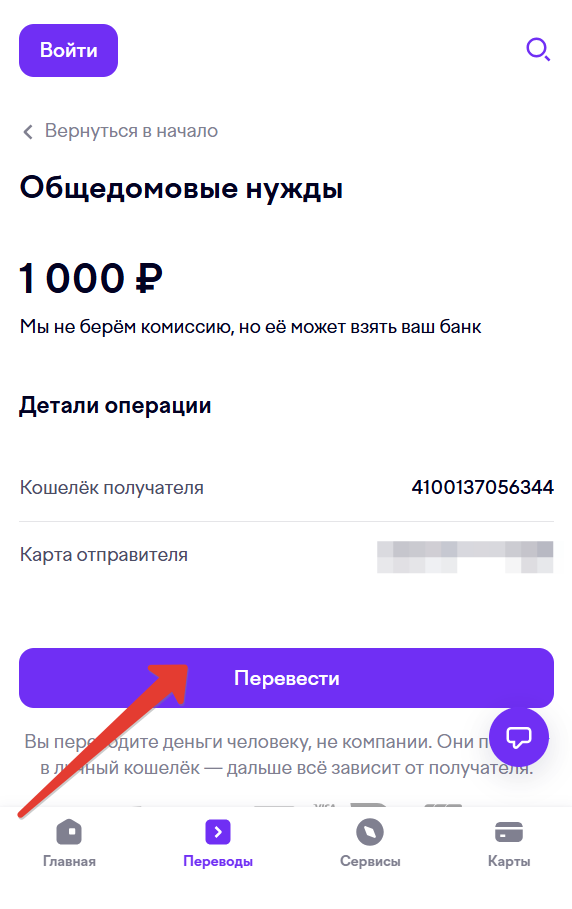Switch to the Главная tab label
This screenshot has width=572, height=909.
tap(69, 861)
